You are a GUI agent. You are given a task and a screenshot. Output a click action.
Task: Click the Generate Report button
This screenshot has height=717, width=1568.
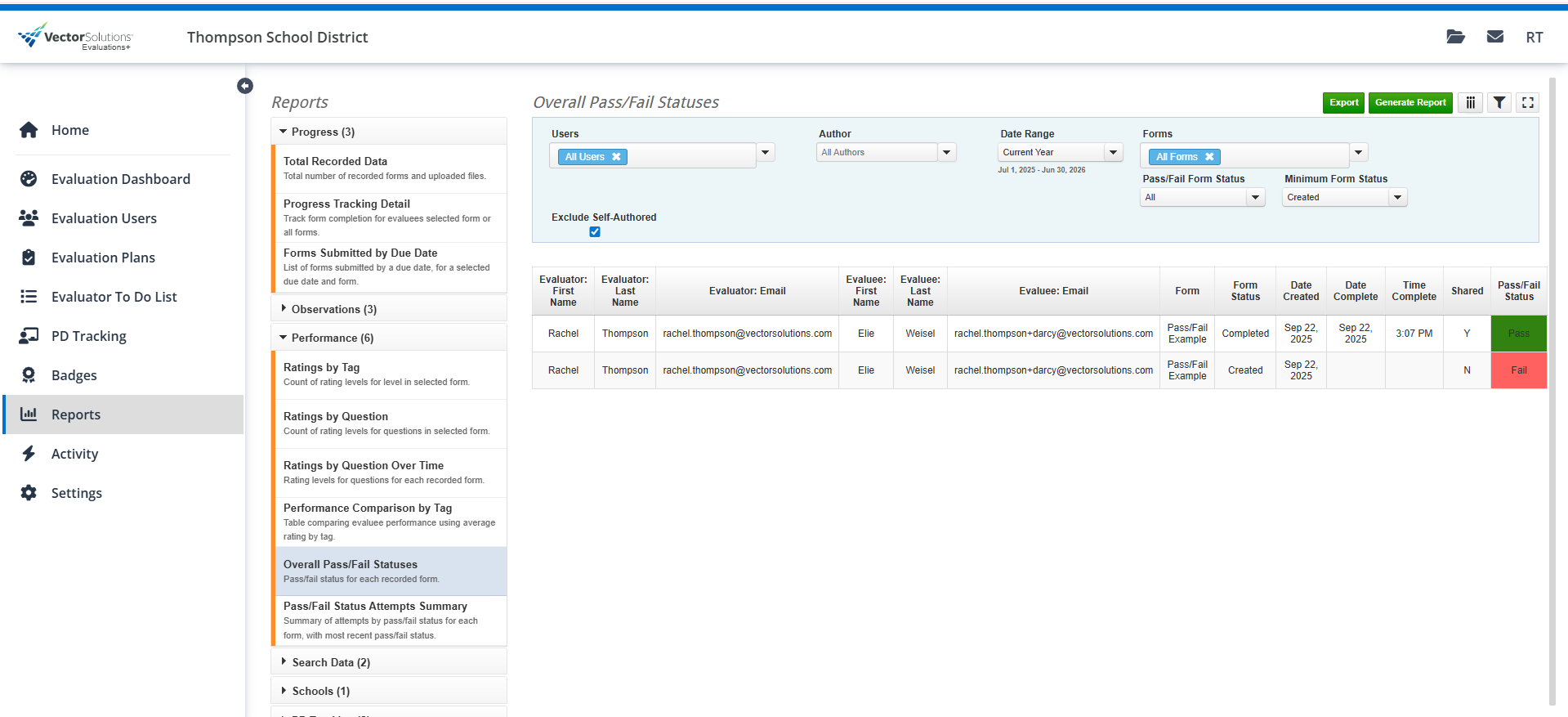[1410, 102]
